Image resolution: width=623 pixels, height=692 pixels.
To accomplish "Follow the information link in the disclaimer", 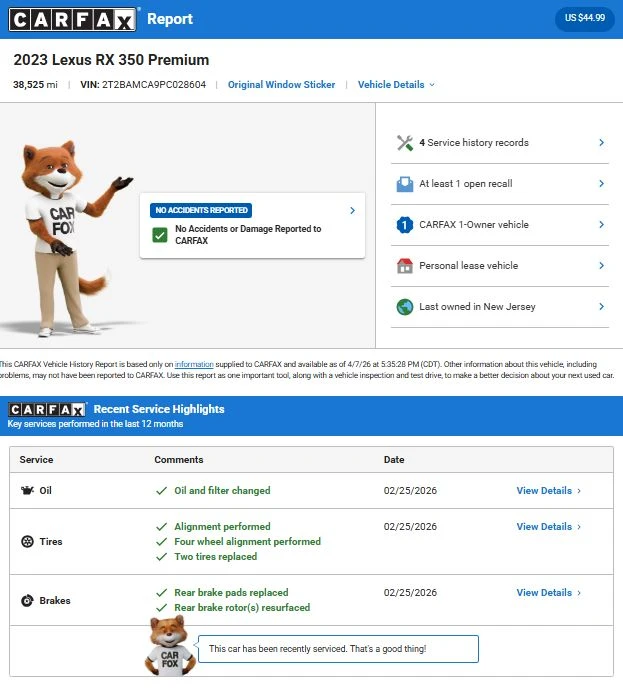I will (194, 365).
